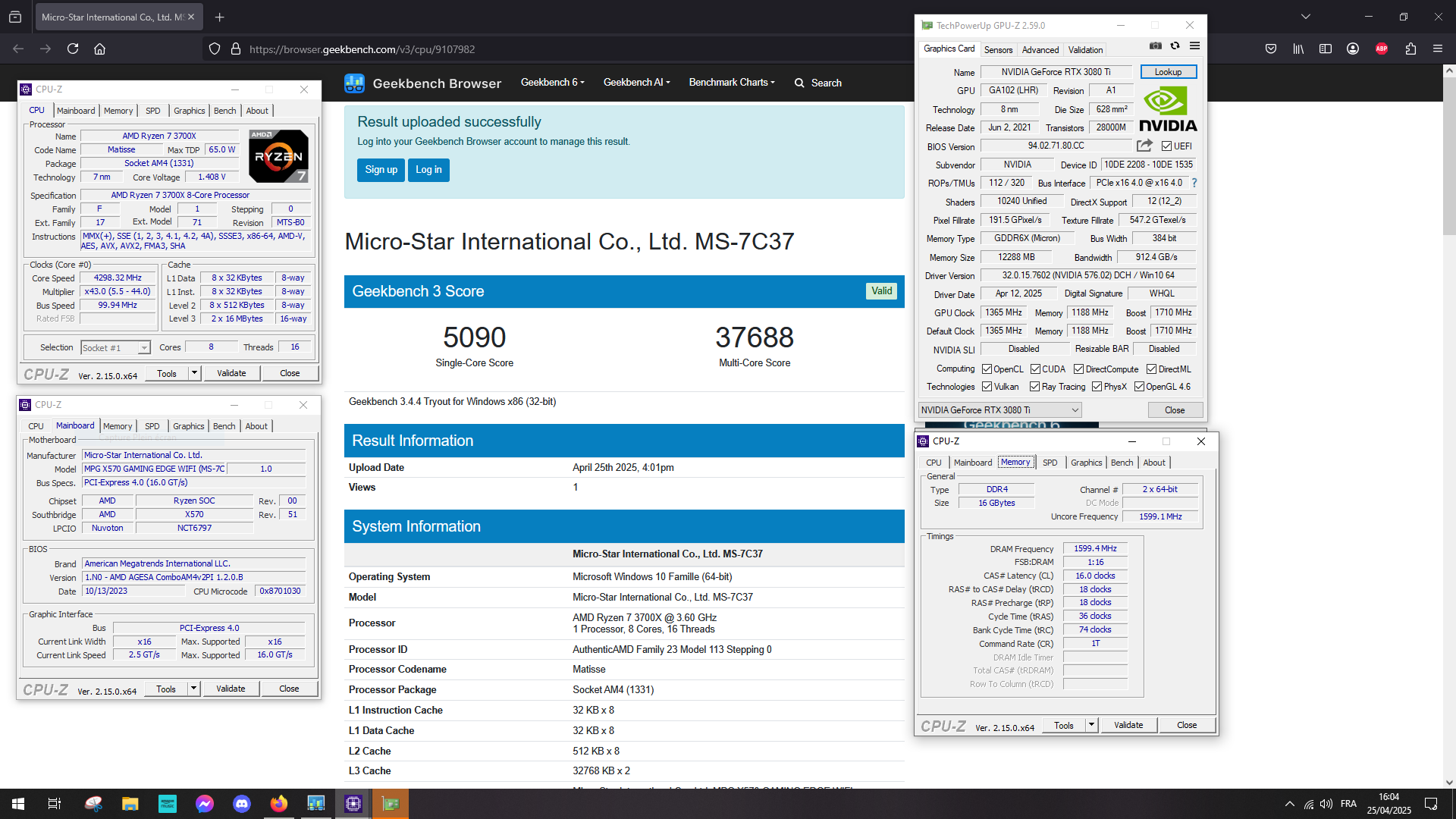Toggle the Vulkan checkbox
This screenshot has height=819, width=1456.
987,387
